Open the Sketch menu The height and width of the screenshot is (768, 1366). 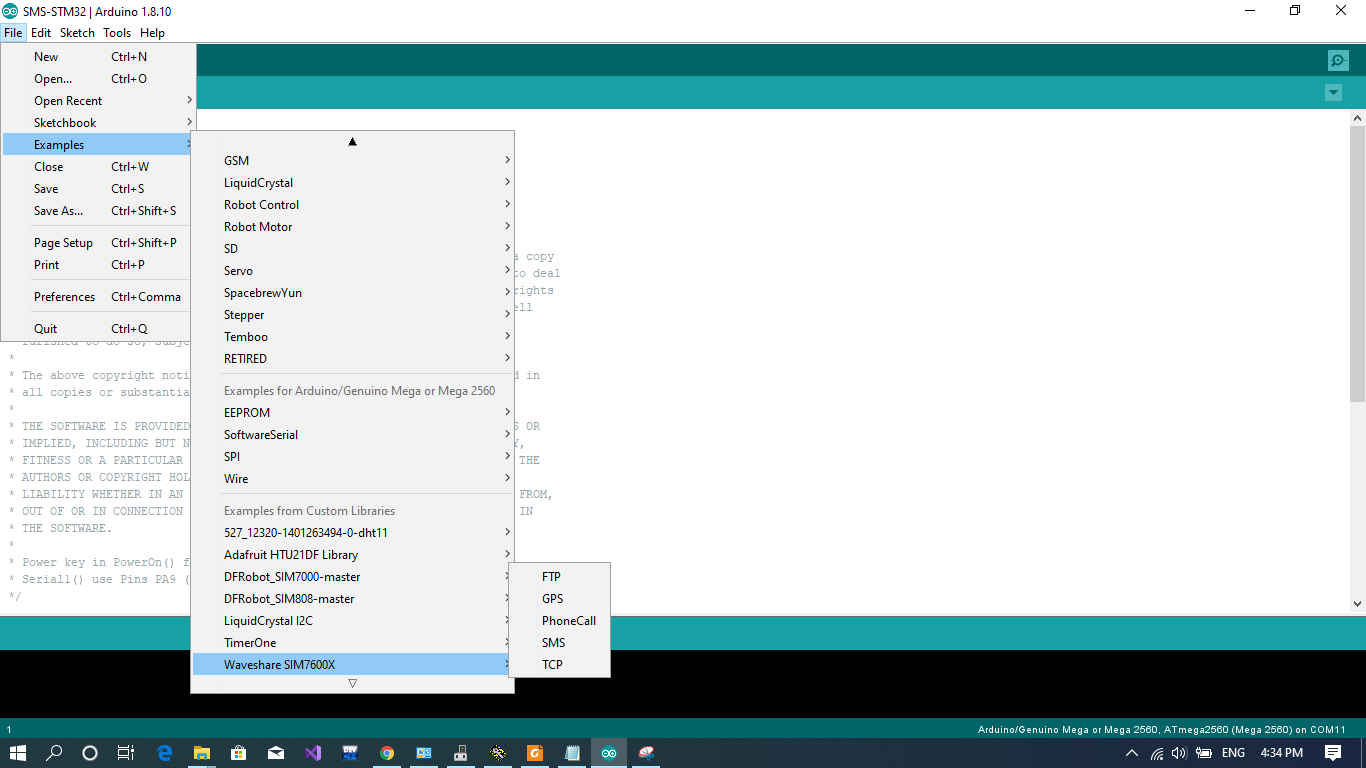tap(77, 33)
